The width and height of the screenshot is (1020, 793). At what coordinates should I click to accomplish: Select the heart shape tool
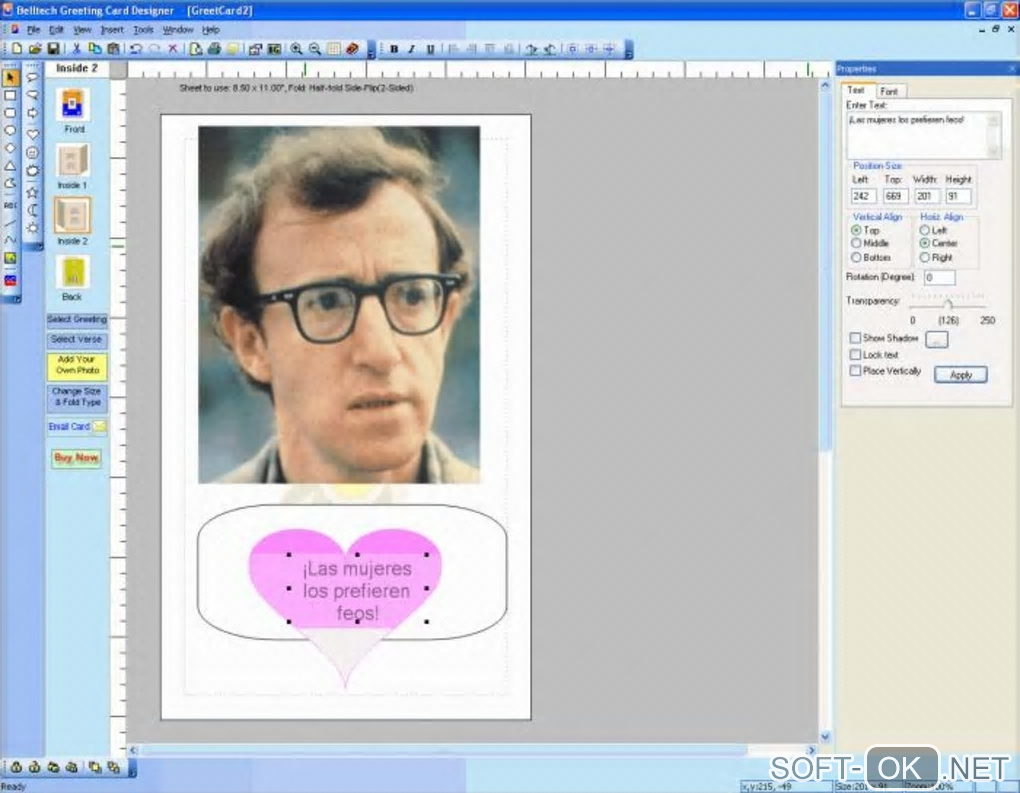click(33, 134)
